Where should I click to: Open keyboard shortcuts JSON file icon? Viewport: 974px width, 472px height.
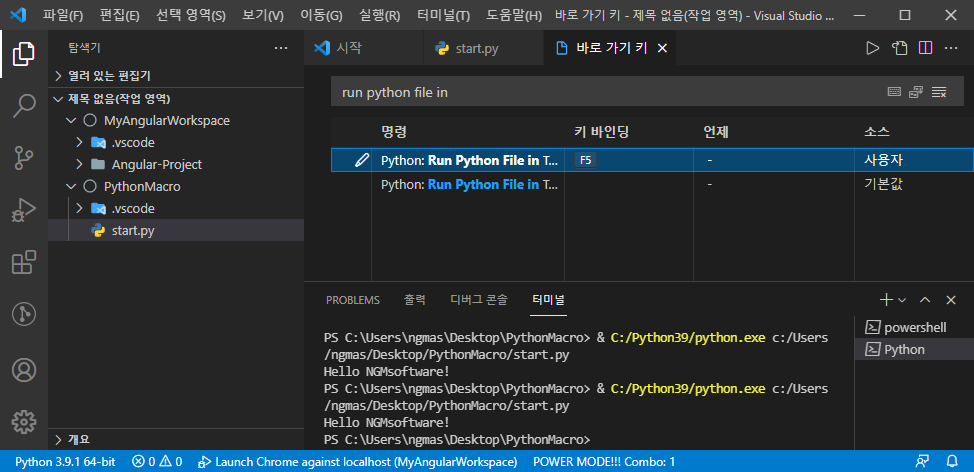tap(899, 48)
